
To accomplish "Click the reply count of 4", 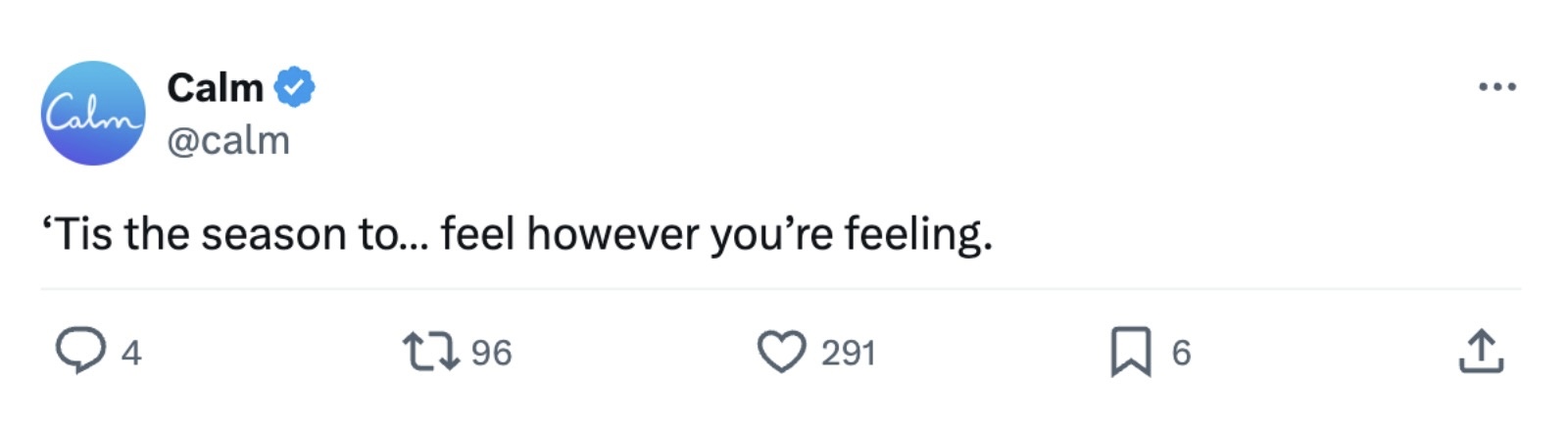I will tap(131, 353).
